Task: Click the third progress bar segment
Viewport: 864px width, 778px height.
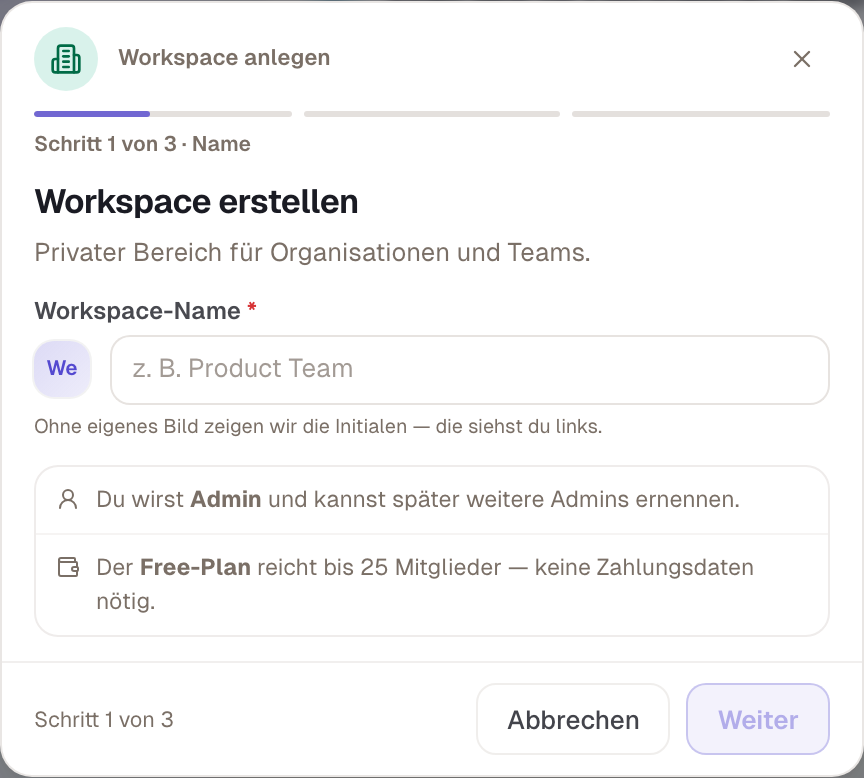Action: 701,114
